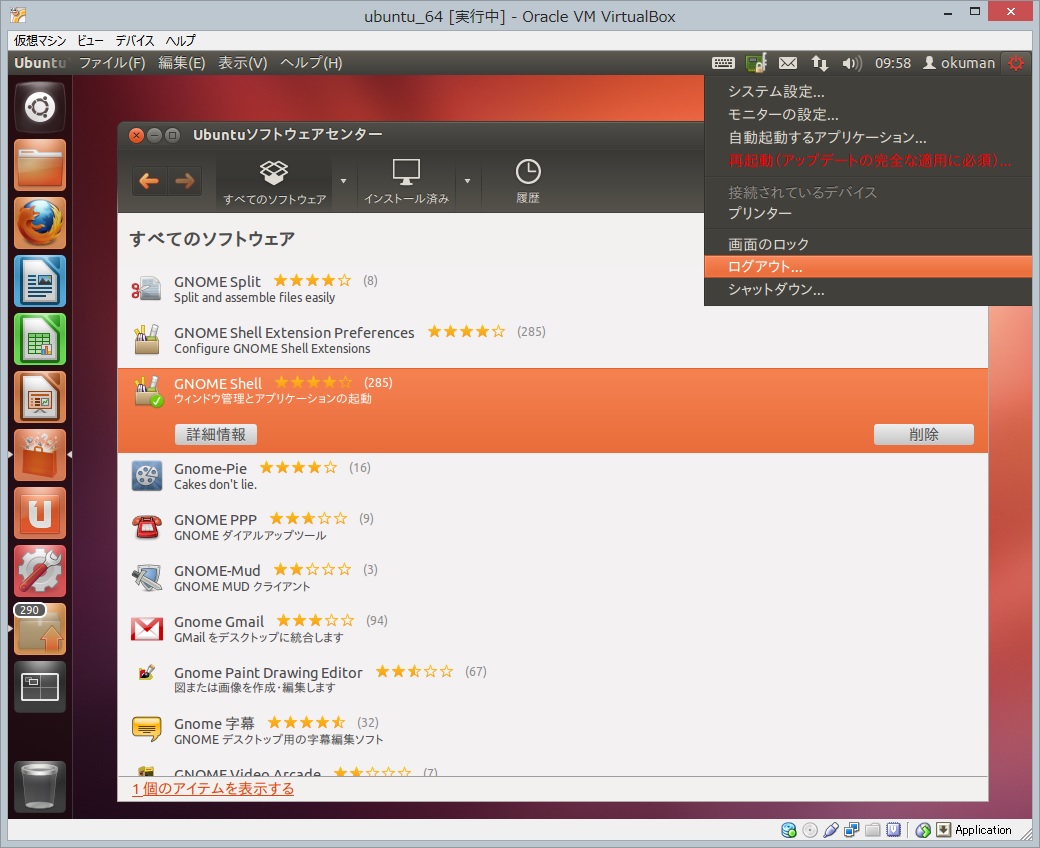Screen dimensions: 1040x848
Task: Open the 表示(V) menu
Action: [x=243, y=63]
